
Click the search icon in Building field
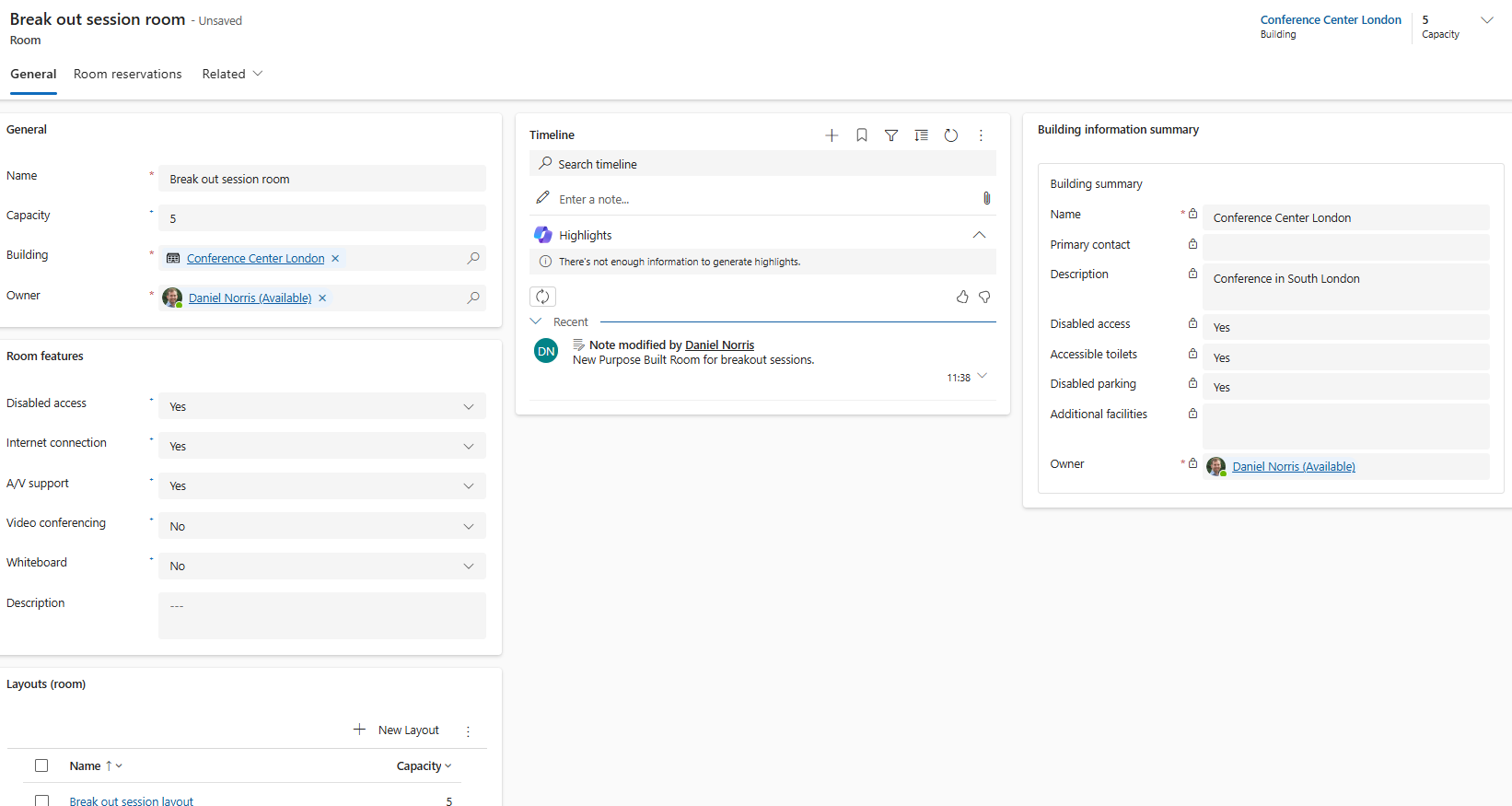473,258
